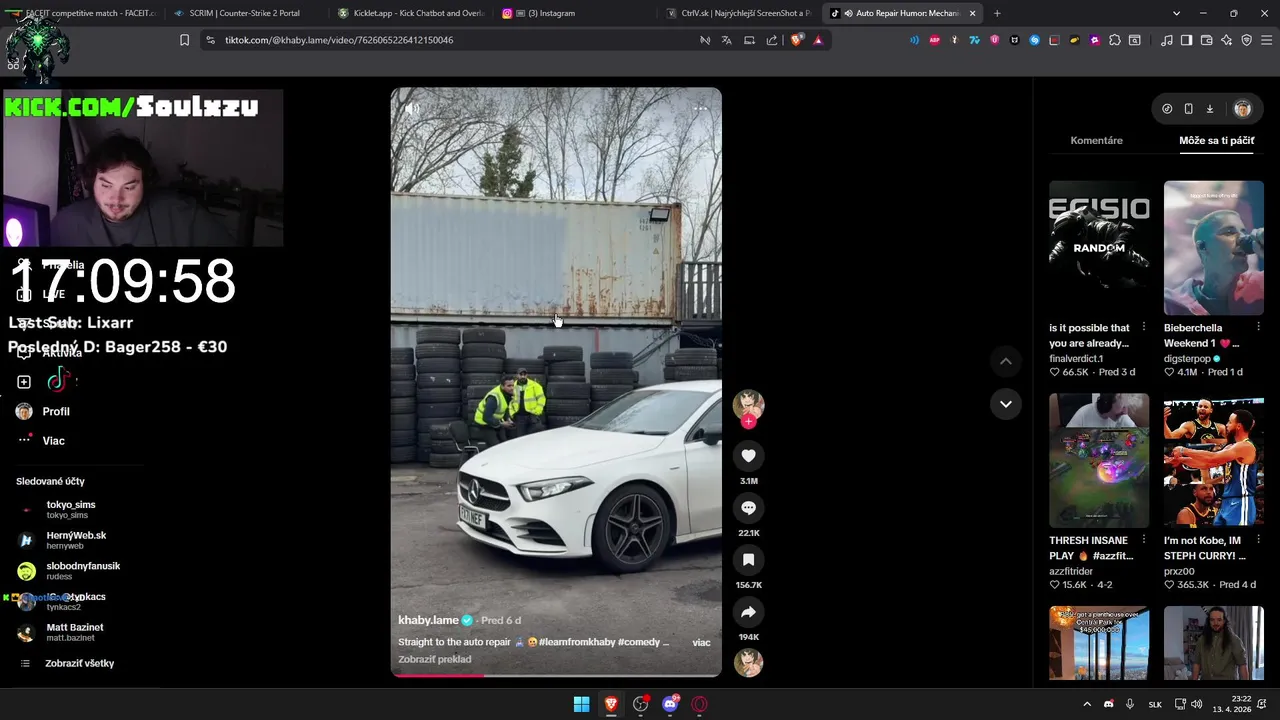Open options for the finalverdict.1 video card
Image resolution: width=1280 pixels, height=720 pixels.
1143,327
